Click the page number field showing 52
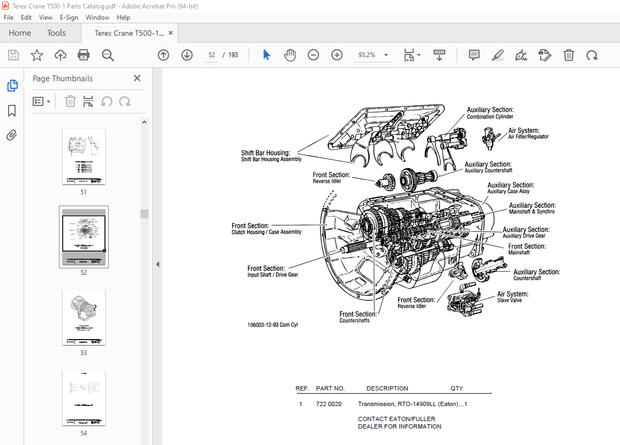 [212, 55]
